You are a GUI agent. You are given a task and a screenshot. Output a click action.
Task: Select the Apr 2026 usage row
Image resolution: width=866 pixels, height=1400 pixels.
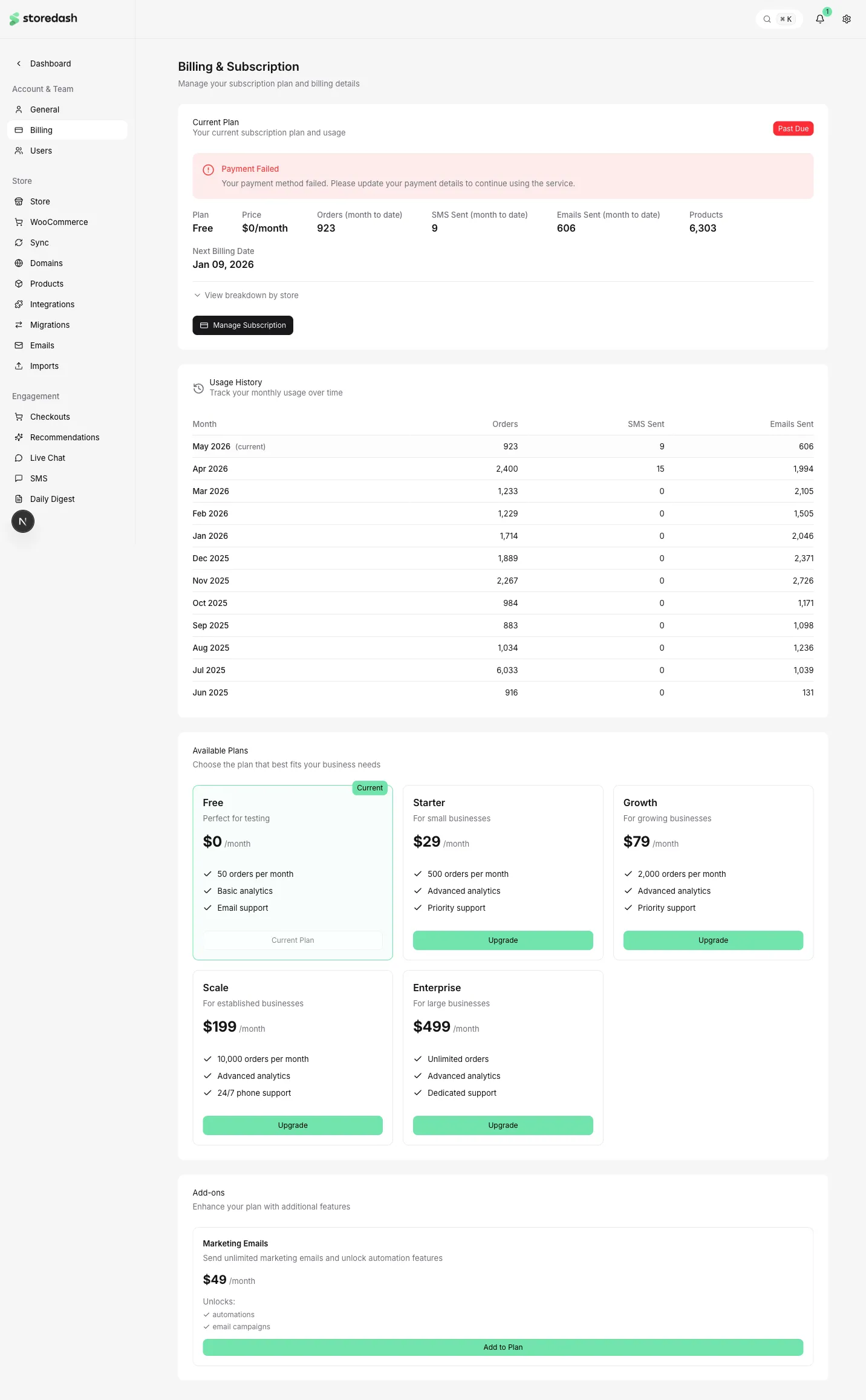coord(503,469)
